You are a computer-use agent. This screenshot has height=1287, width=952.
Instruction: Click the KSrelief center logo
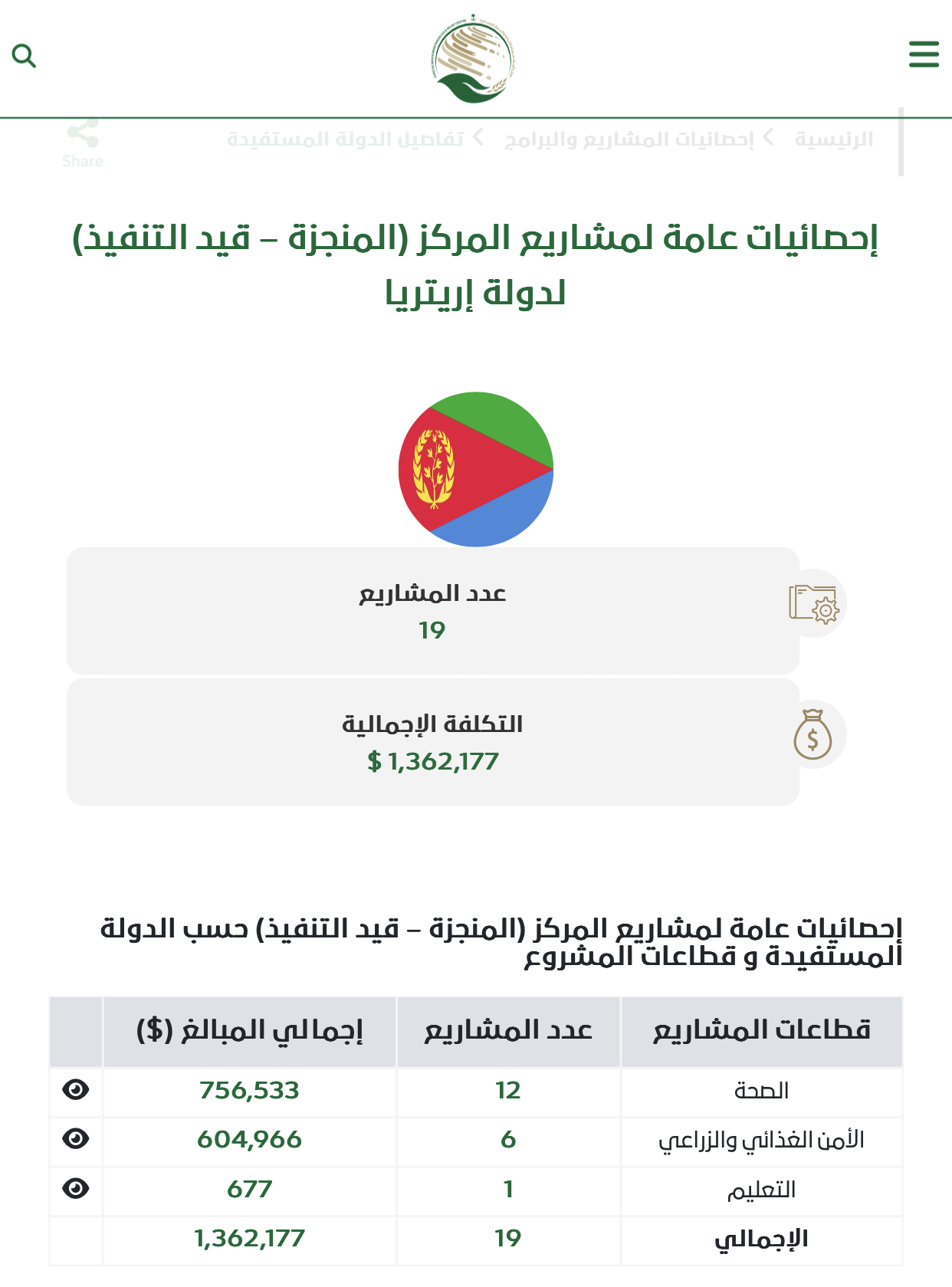[473, 59]
